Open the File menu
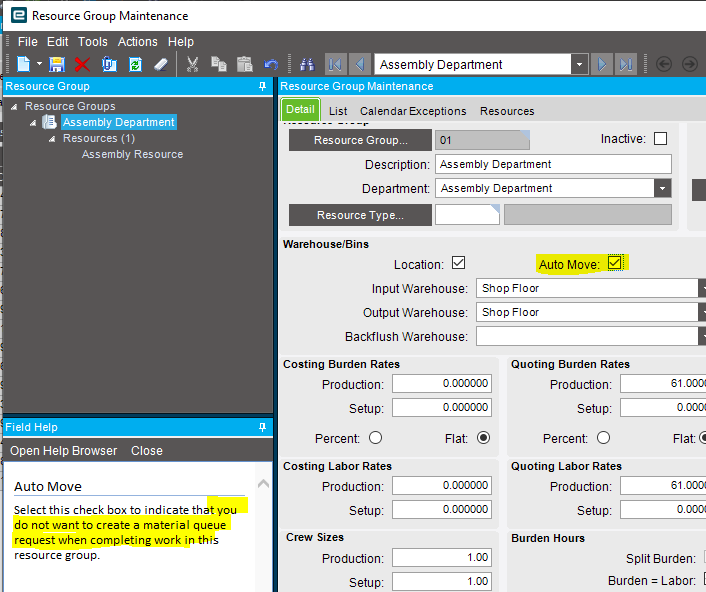 [27, 42]
